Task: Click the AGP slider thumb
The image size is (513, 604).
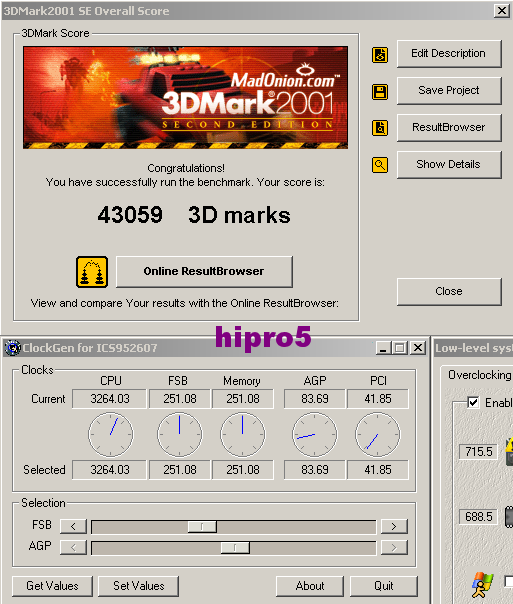Action: click(235, 547)
